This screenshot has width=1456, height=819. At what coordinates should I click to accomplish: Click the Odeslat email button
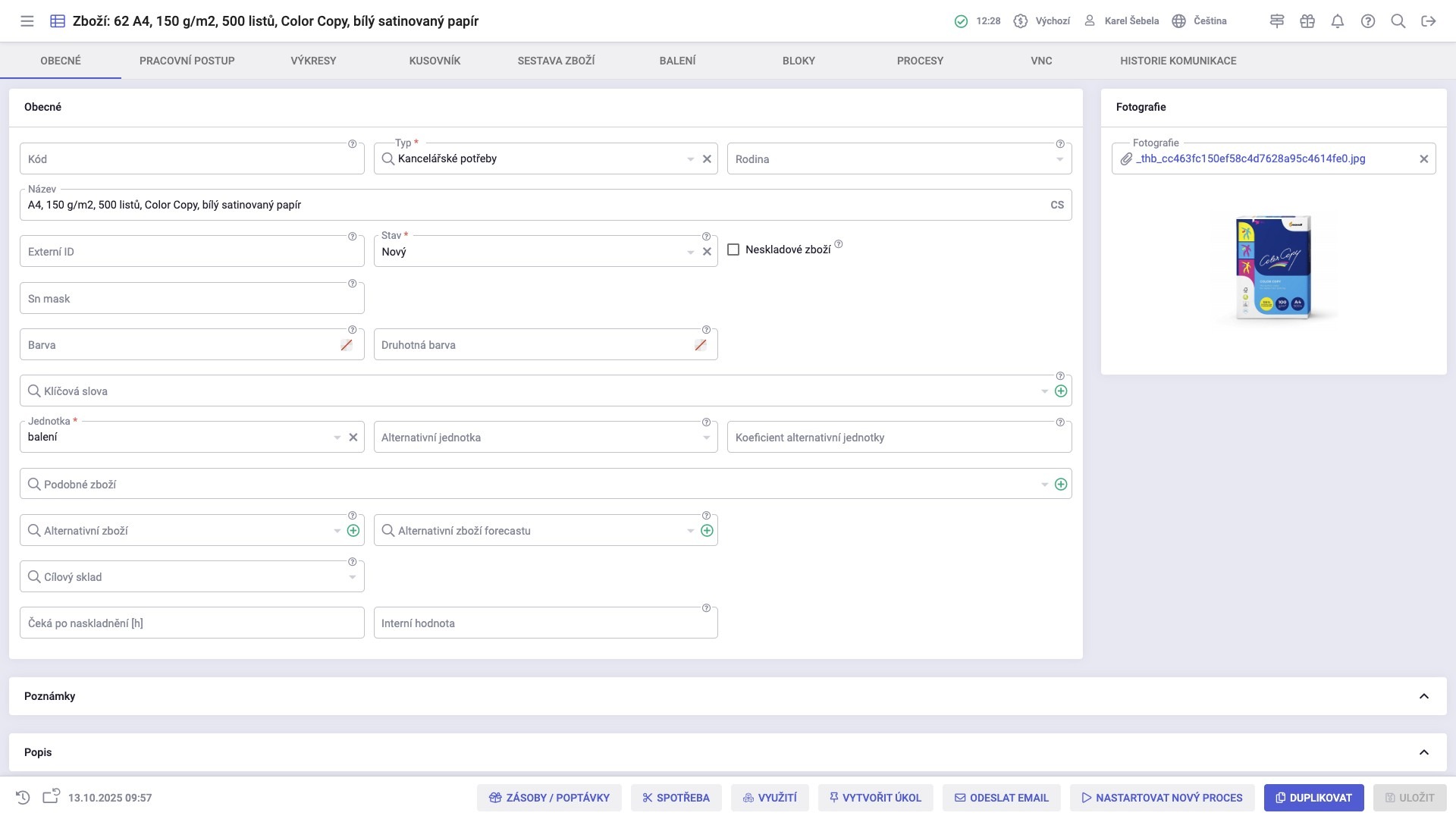click(x=1001, y=798)
